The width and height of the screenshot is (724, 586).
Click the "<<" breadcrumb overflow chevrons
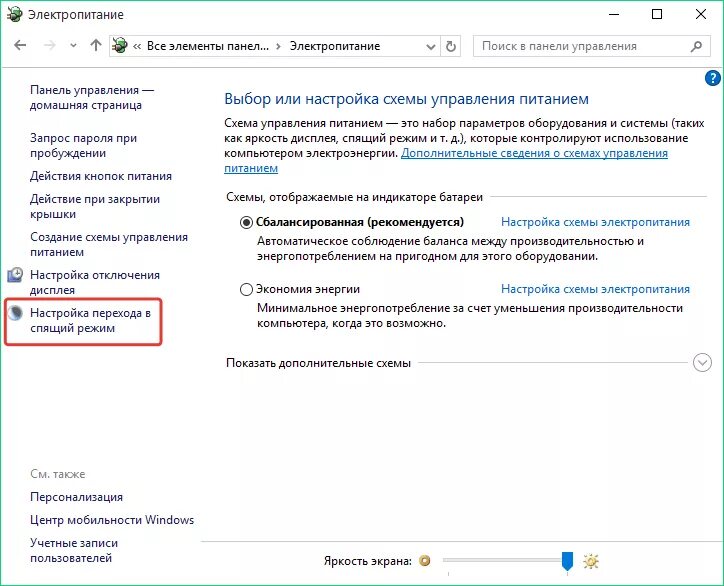[137, 46]
